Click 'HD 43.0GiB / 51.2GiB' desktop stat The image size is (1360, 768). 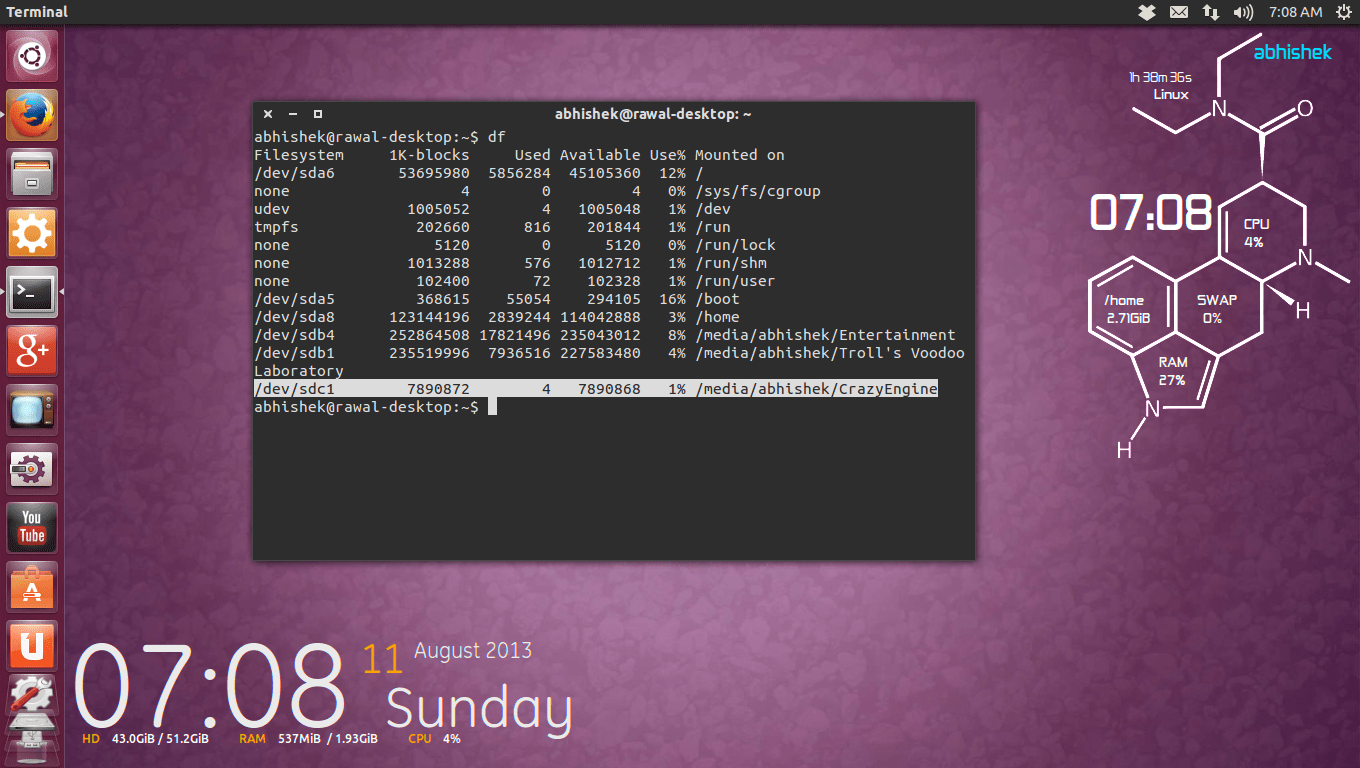146,739
